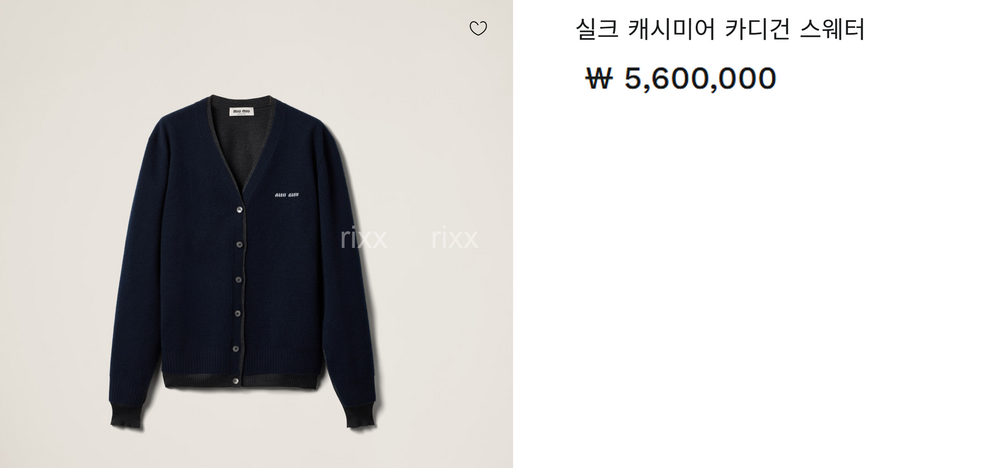Click the word 카디건 in the title
Viewport: 1000px width, 468px height.
point(758,29)
